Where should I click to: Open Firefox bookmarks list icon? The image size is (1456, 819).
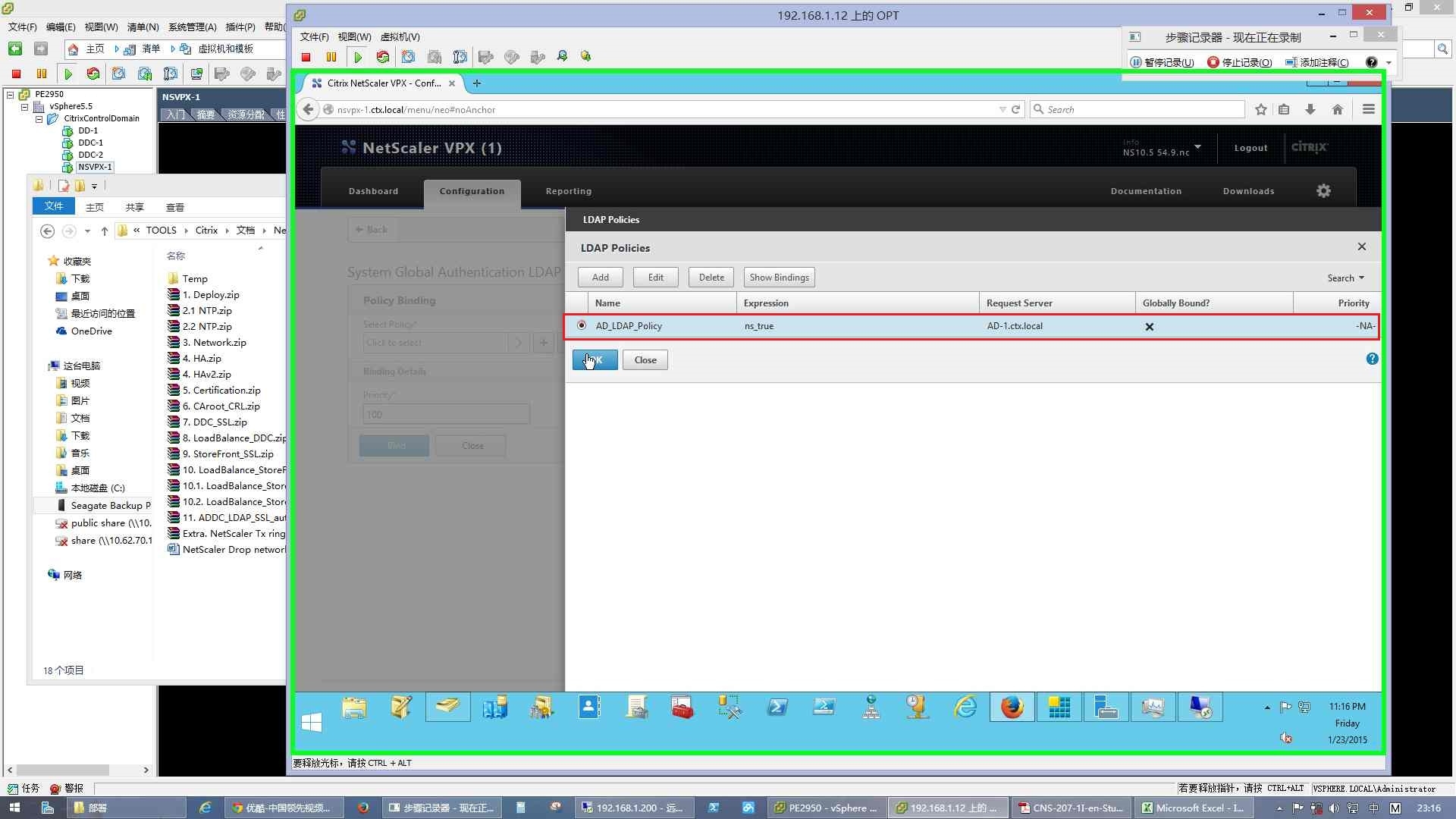(x=1284, y=109)
